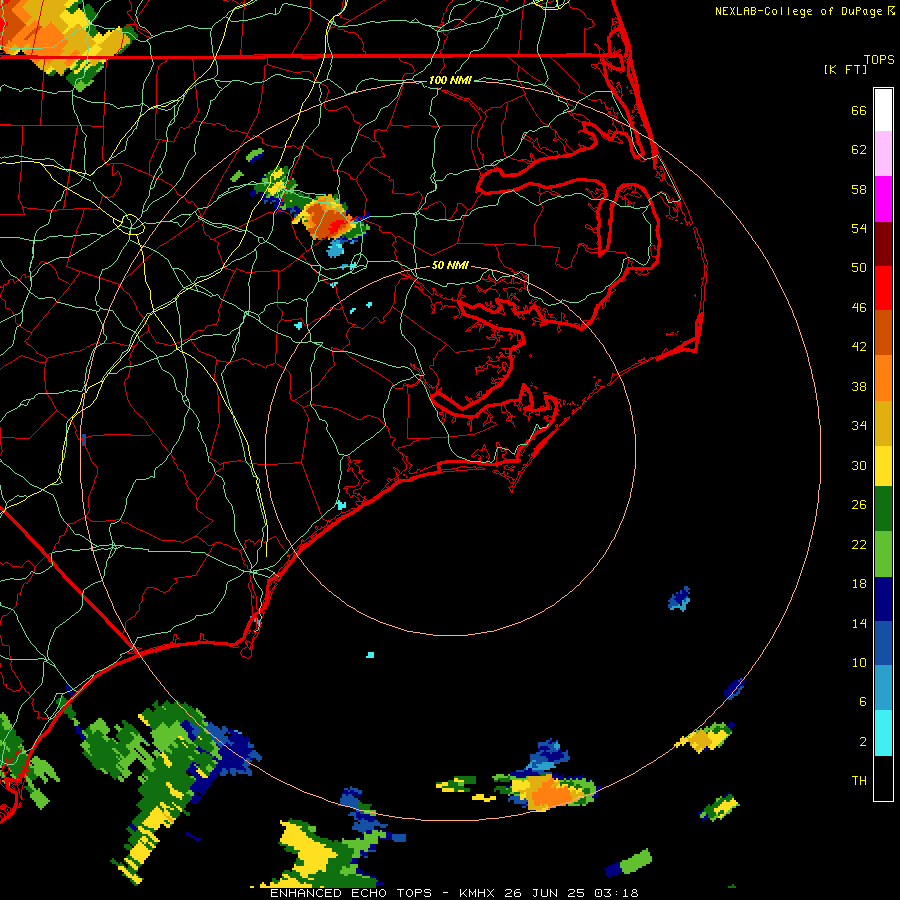Click the 62 legend value

(859, 150)
